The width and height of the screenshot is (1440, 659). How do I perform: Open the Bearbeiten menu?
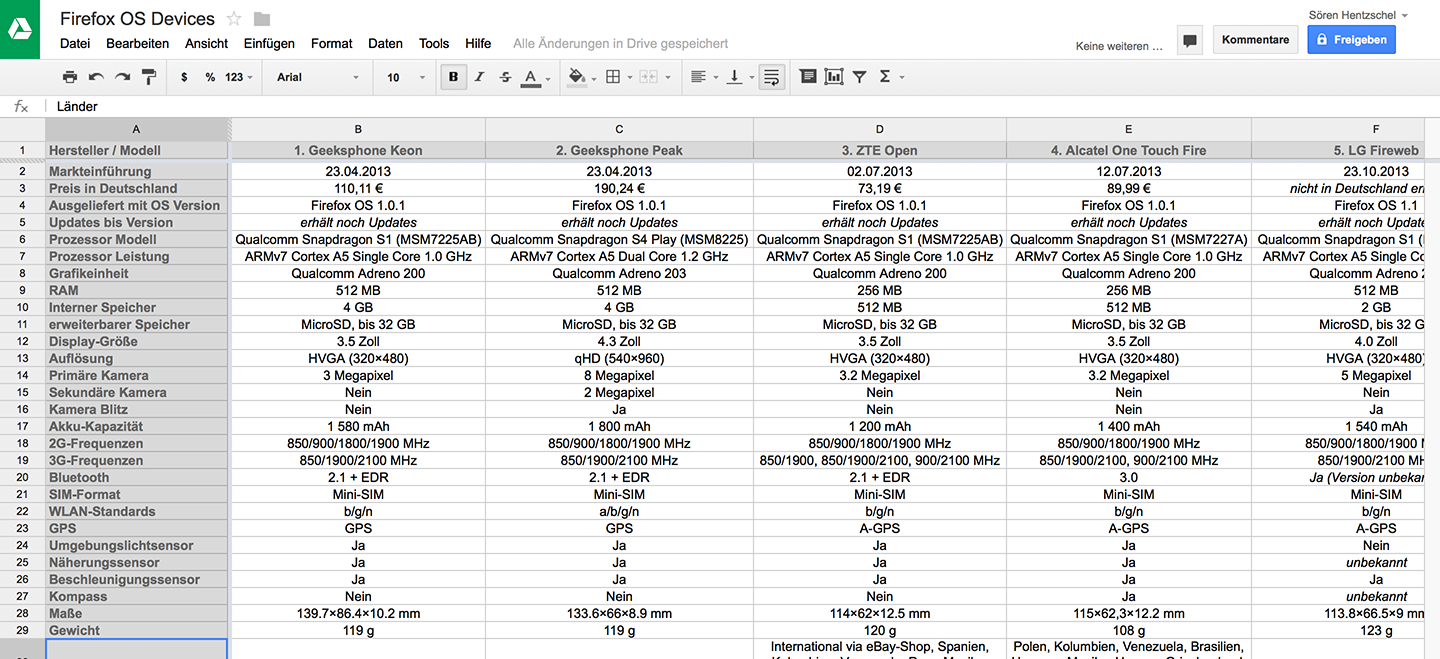point(138,43)
